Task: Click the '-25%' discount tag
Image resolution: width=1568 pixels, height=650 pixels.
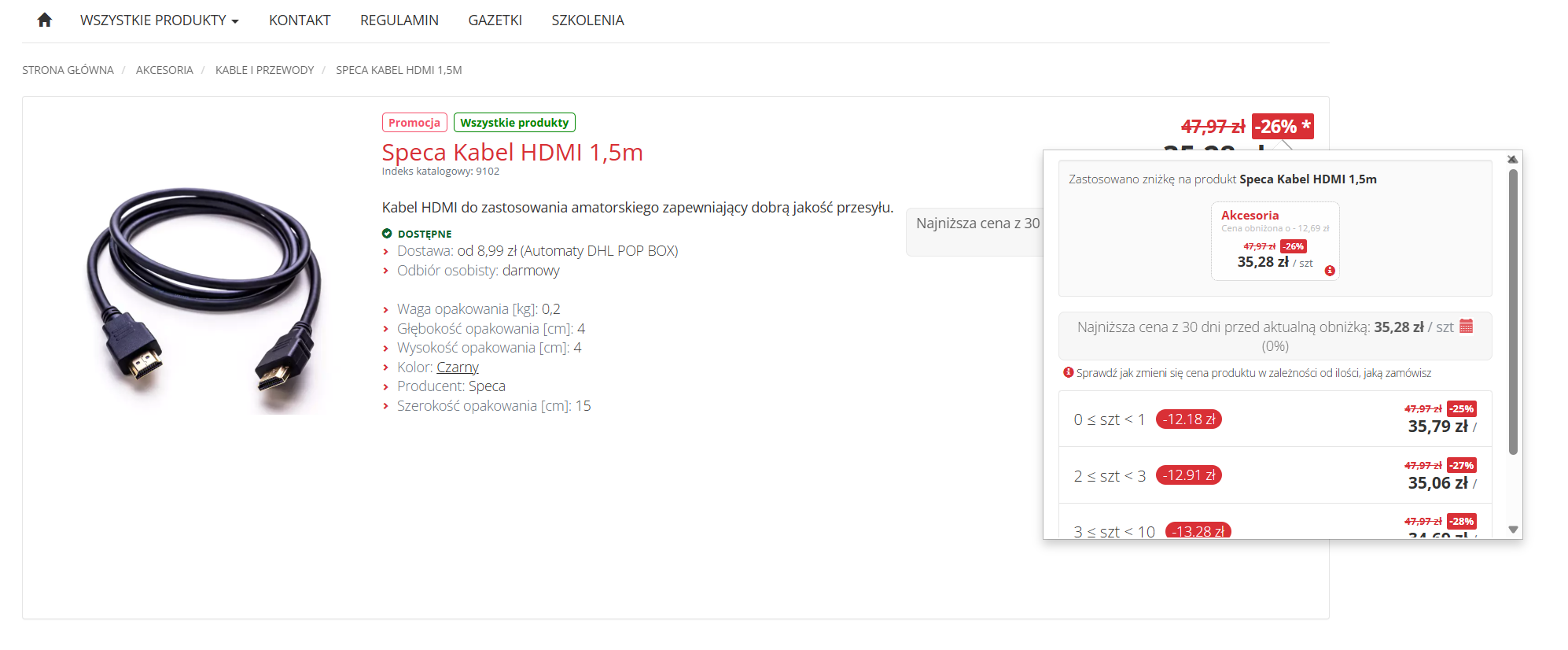Action: pyautogui.click(x=1462, y=409)
